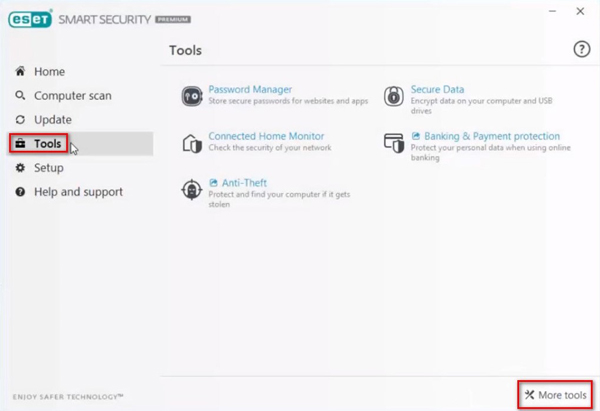Select Update in sidebar
Viewport: 600px width, 411px height.
click(53, 120)
